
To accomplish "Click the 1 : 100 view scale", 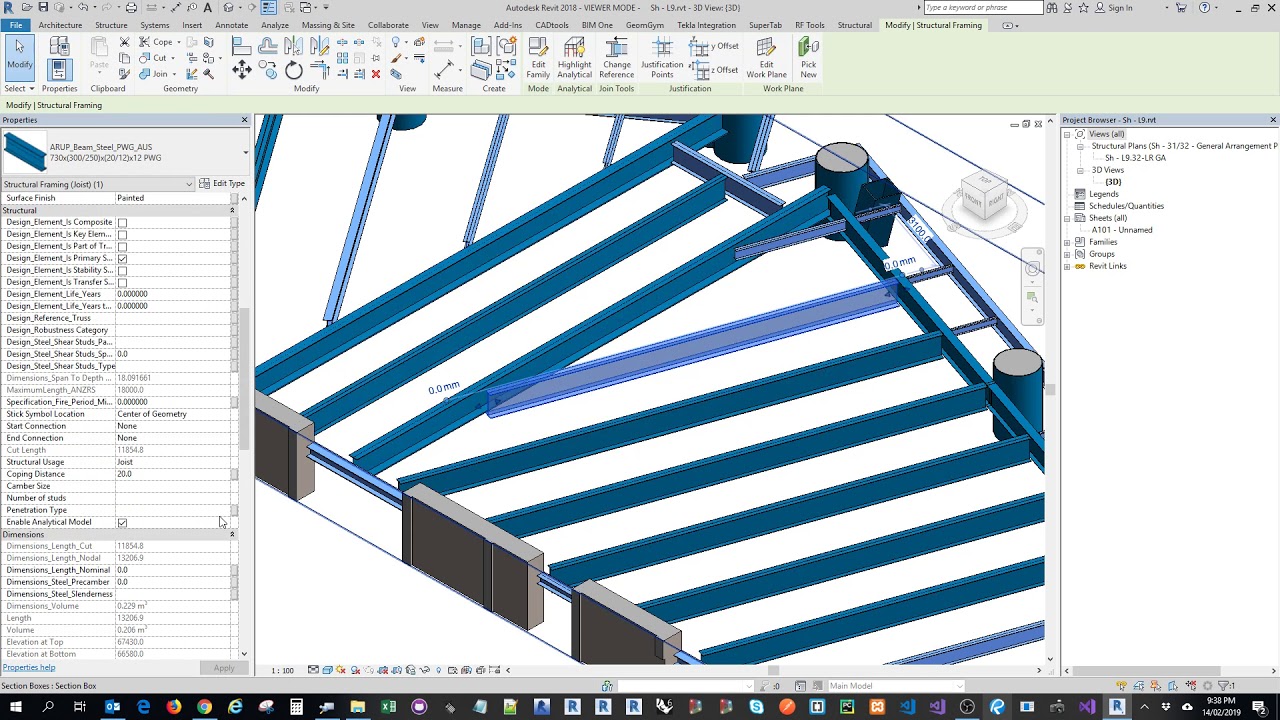I will pos(283,670).
